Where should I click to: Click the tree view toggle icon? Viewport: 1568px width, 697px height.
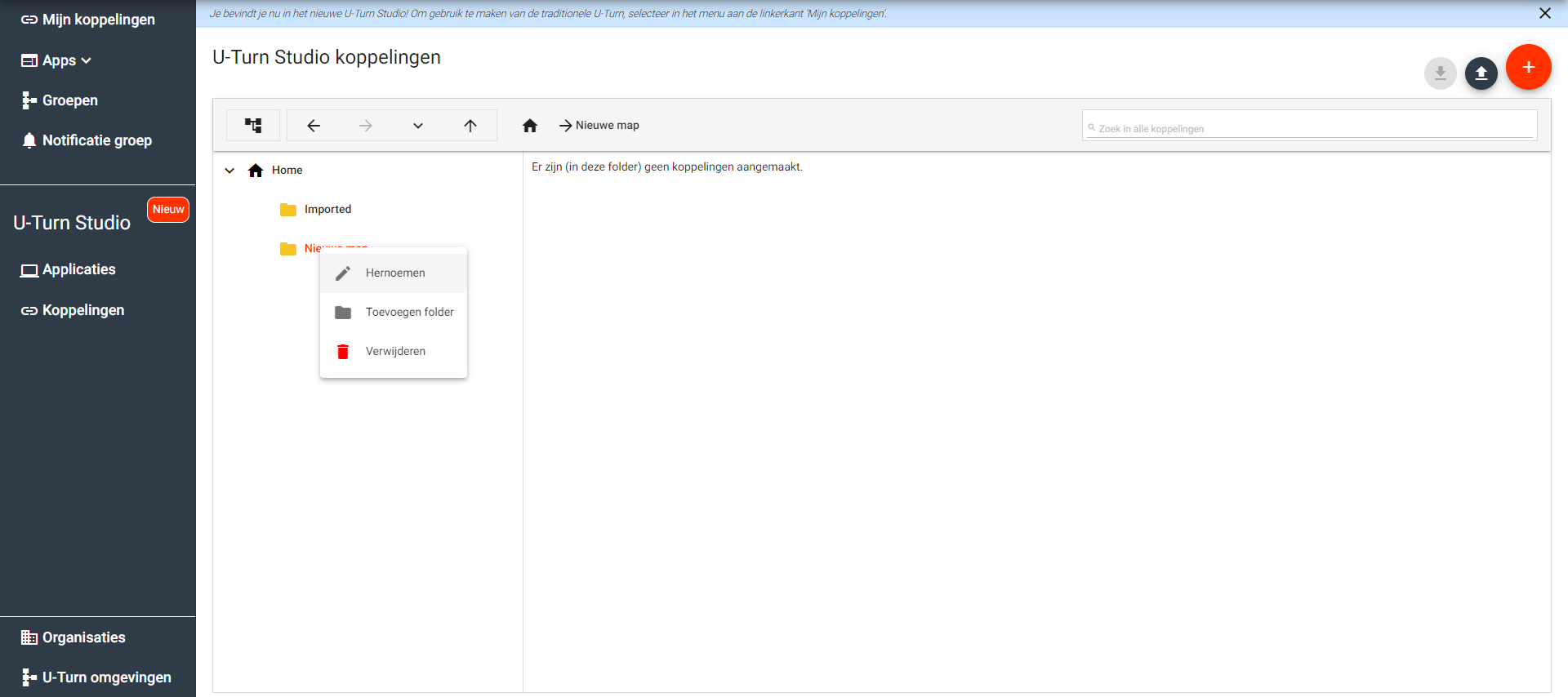pyautogui.click(x=253, y=126)
